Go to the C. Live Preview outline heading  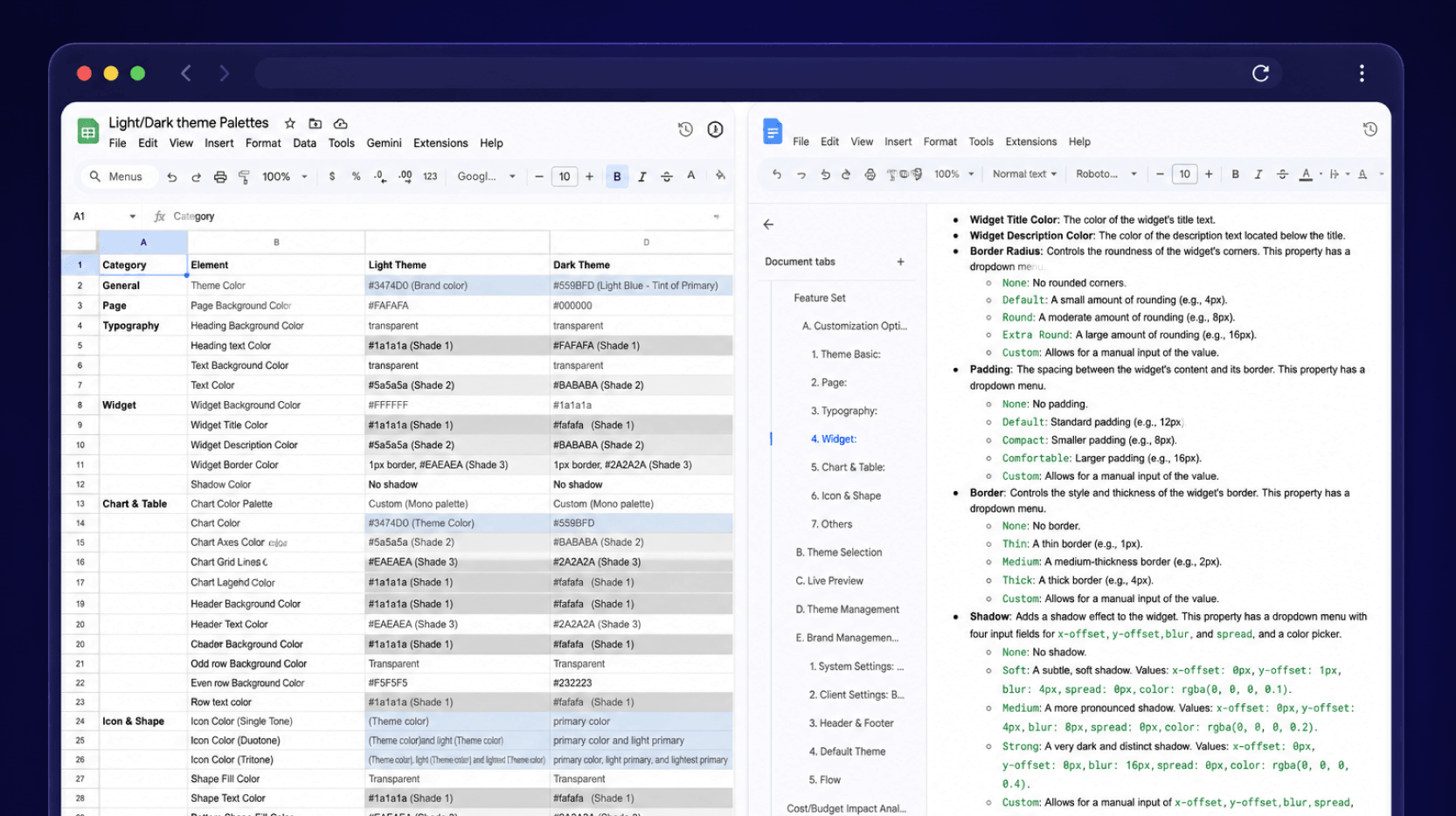coord(829,581)
